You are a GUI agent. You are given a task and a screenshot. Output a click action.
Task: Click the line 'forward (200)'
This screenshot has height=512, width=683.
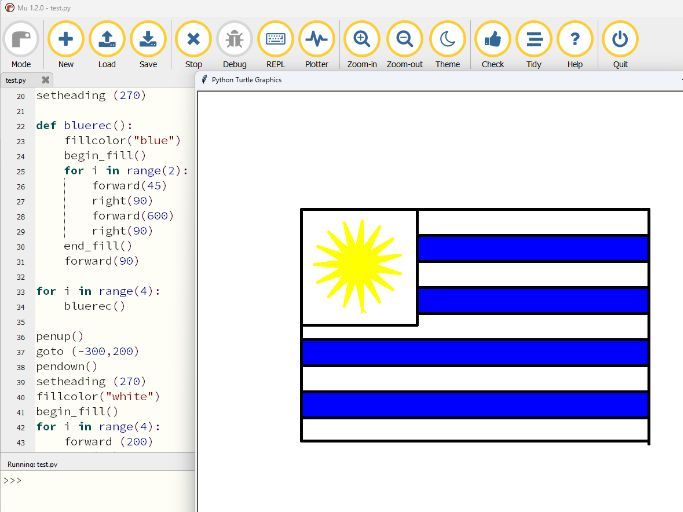coord(108,442)
